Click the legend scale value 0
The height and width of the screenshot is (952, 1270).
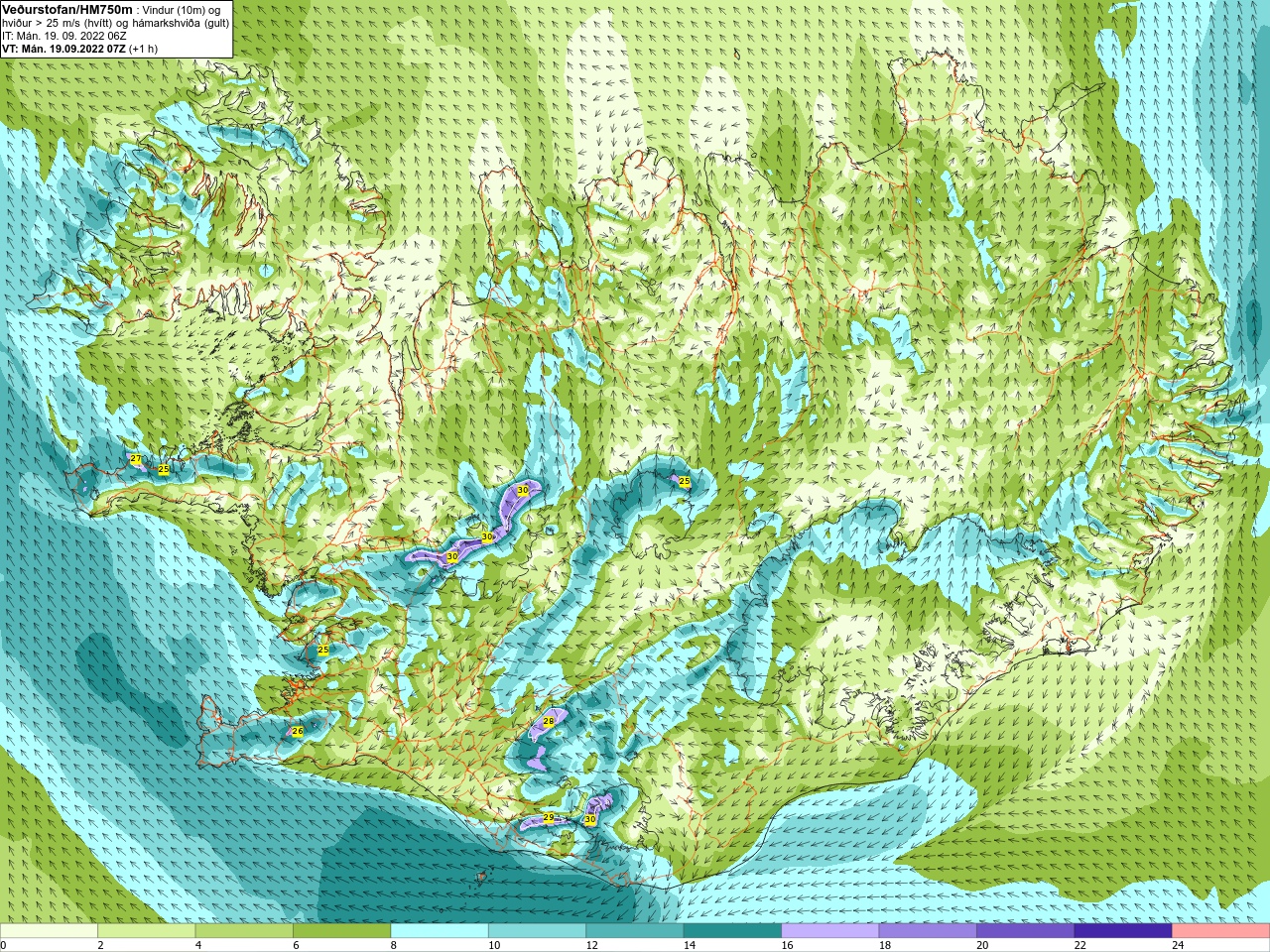point(4,945)
